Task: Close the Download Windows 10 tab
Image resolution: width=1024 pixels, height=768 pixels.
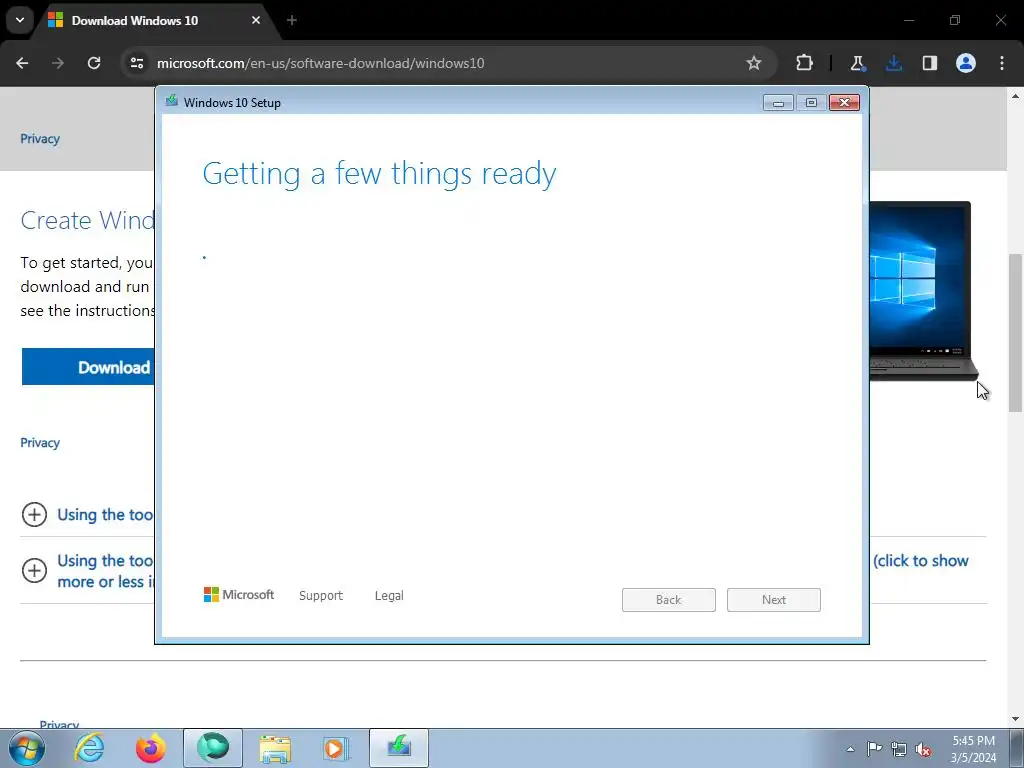Action: [256, 20]
